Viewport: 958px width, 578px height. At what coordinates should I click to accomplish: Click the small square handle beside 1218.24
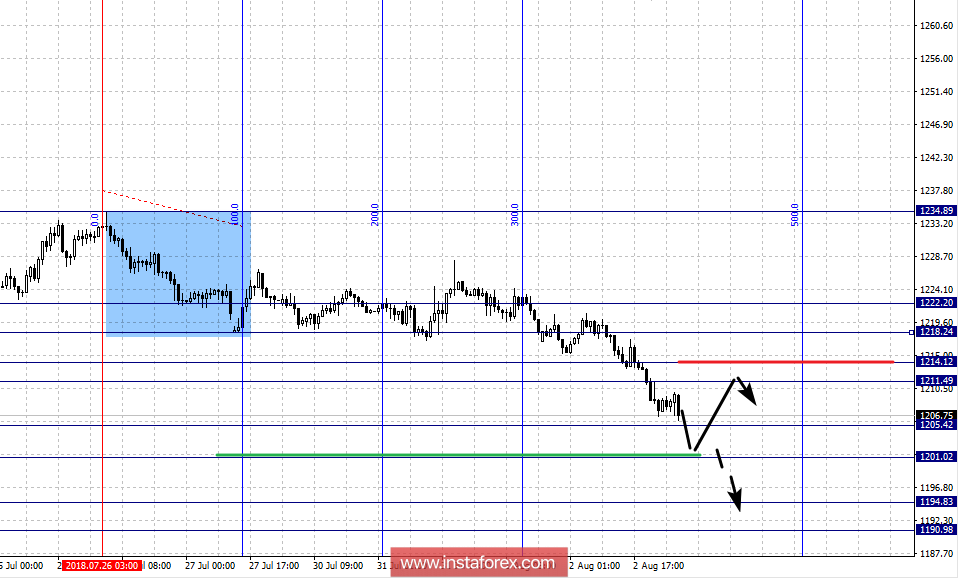912,332
